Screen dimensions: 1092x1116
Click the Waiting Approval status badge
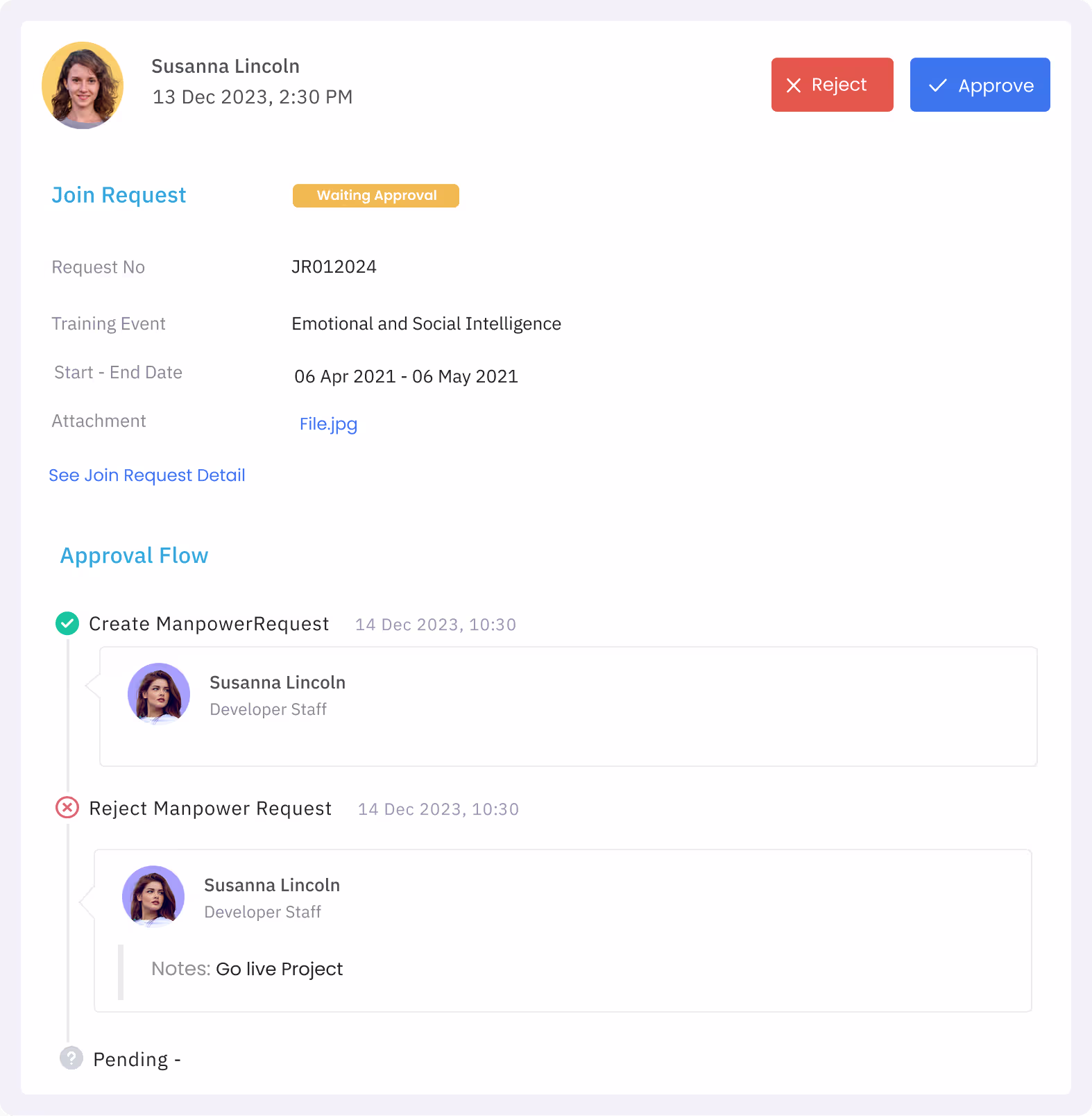[x=376, y=196]
